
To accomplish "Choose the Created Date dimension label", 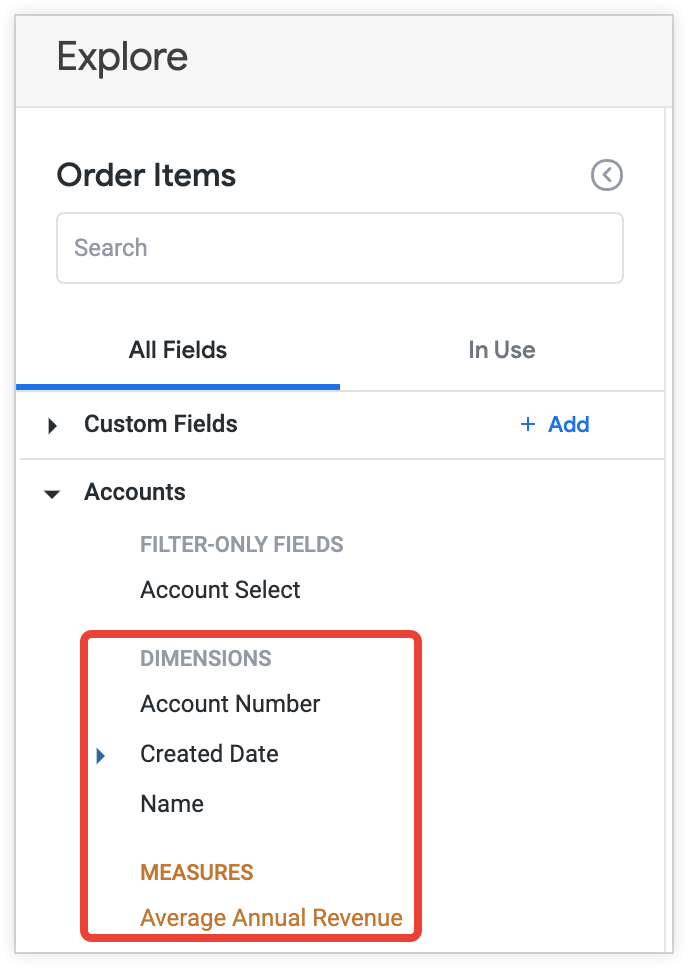I will click(x=209, y=754).
